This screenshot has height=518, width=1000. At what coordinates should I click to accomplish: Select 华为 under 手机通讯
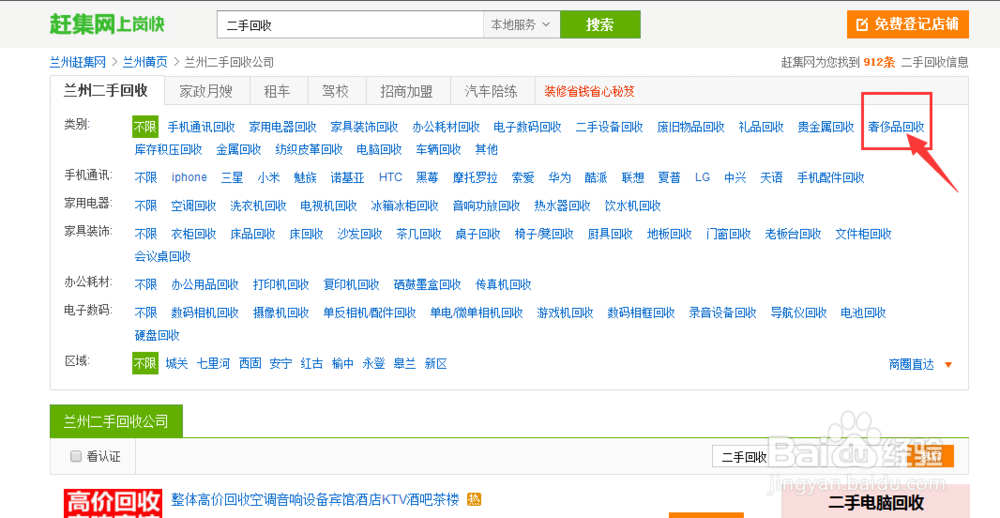coord(560,177)
